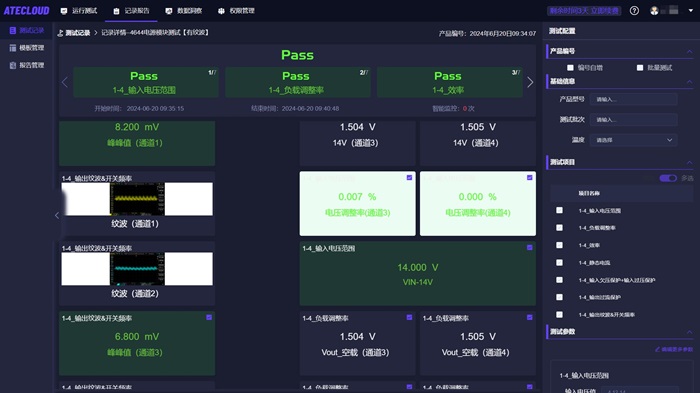700x393 pixels.
Task: Collapse the 产品编号 section
Action: tap(689, 52)
